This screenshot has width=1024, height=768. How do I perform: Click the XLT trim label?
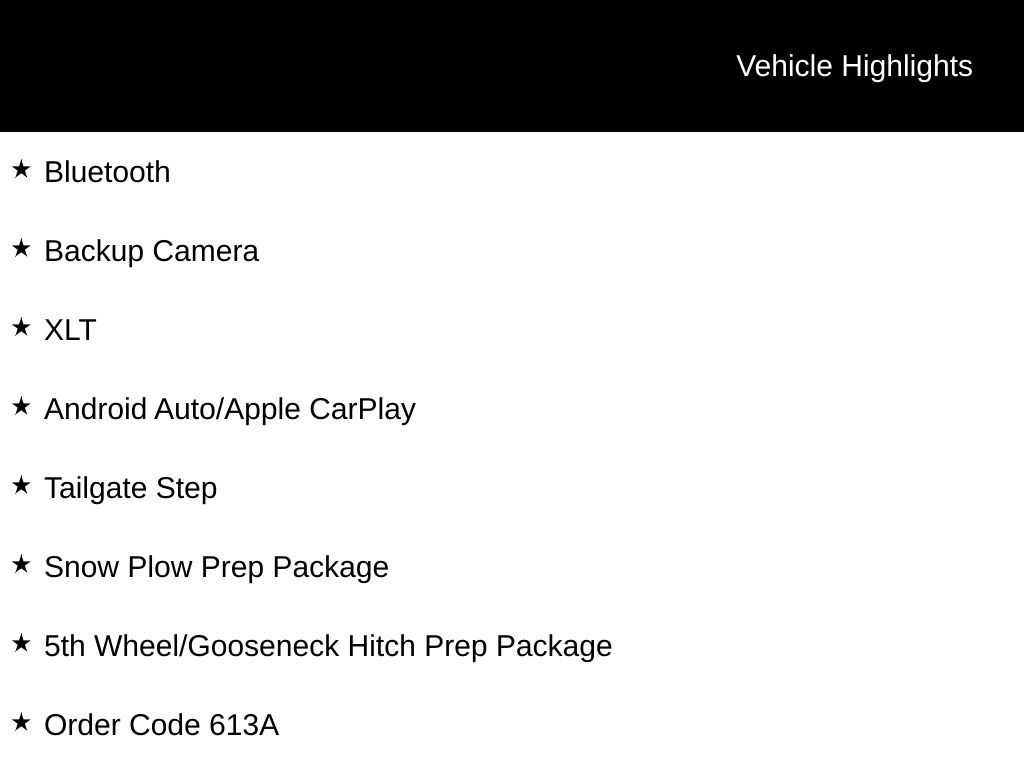click(x=70, y=330)
